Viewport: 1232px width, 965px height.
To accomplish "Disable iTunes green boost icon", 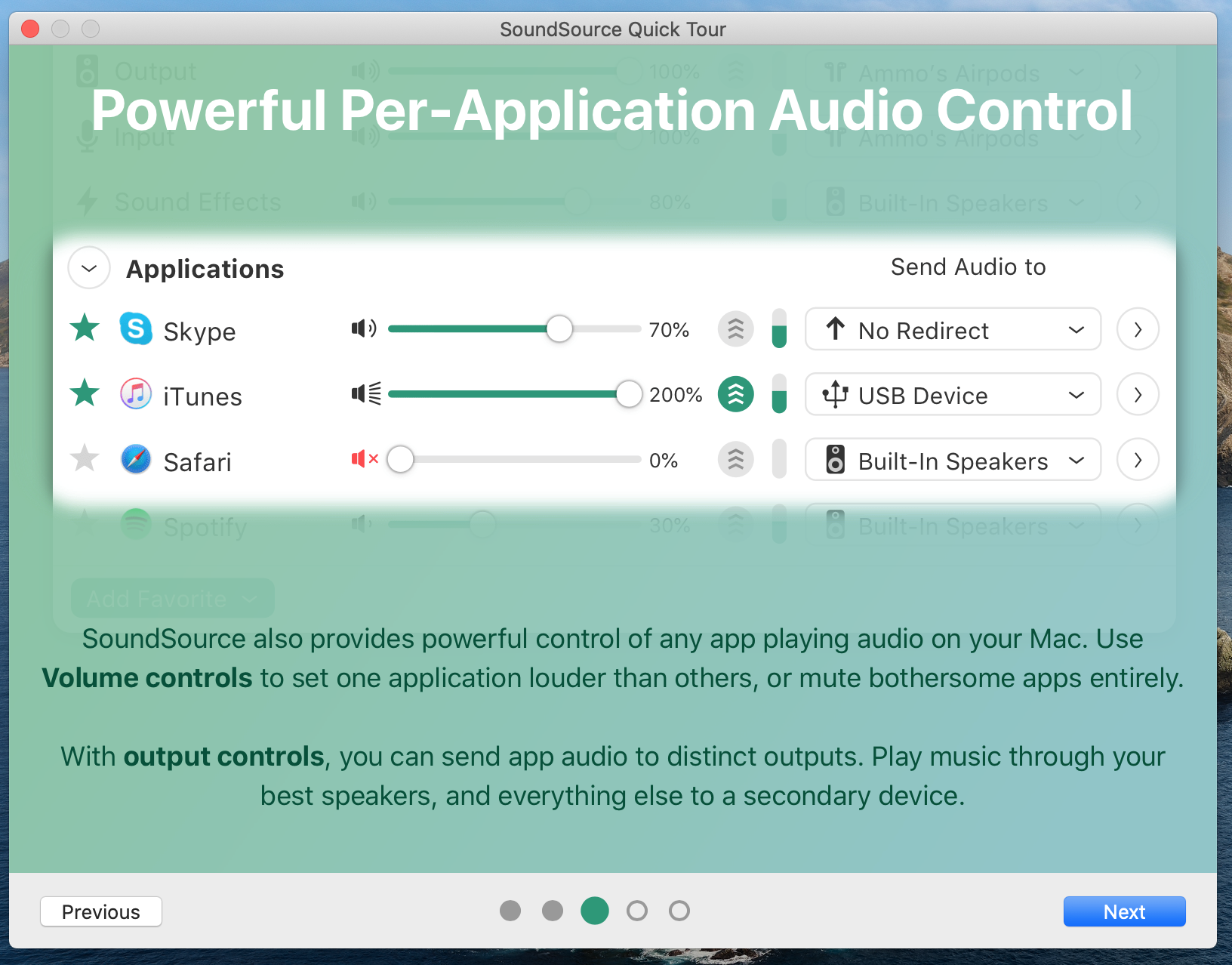I will pyautogui.click(x=736, y=393).
